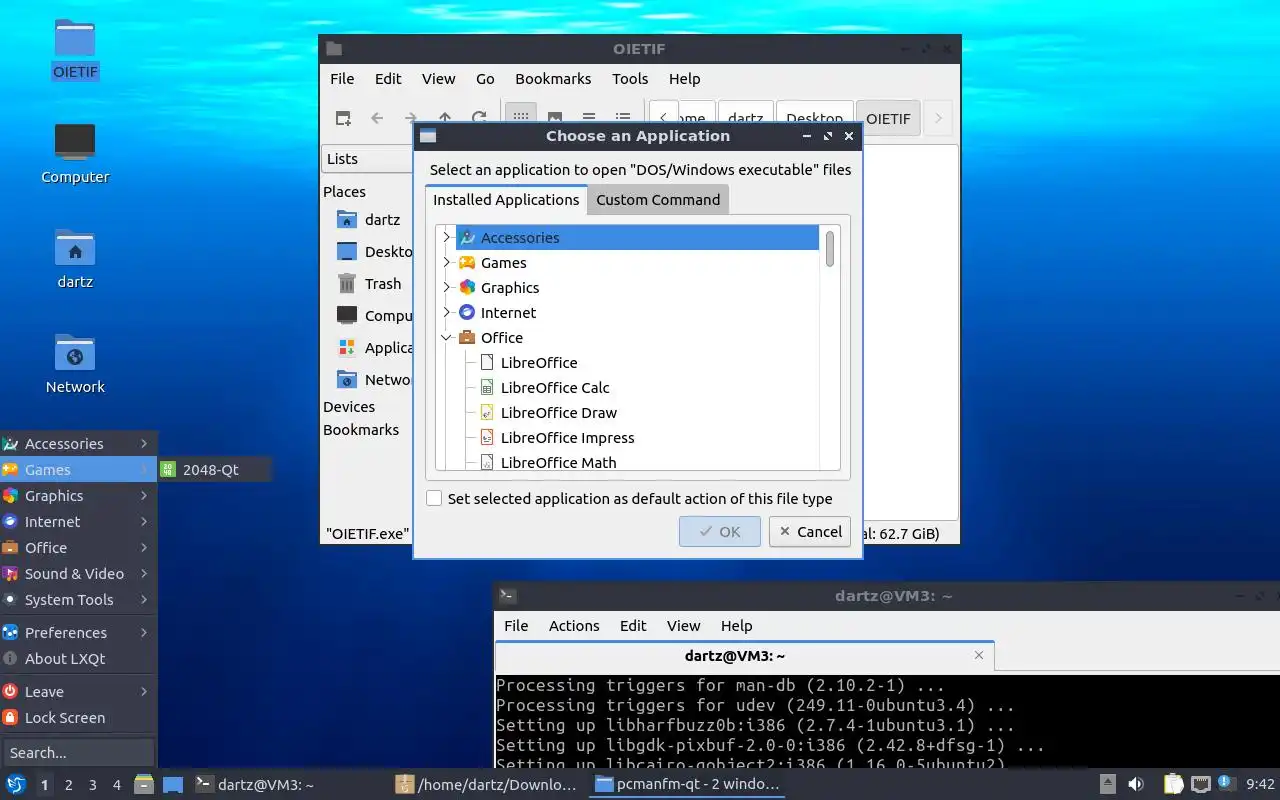This screenshot has height=800, width=1280.
Task: Select LibreOffice entry under Office
Action: 538,362
